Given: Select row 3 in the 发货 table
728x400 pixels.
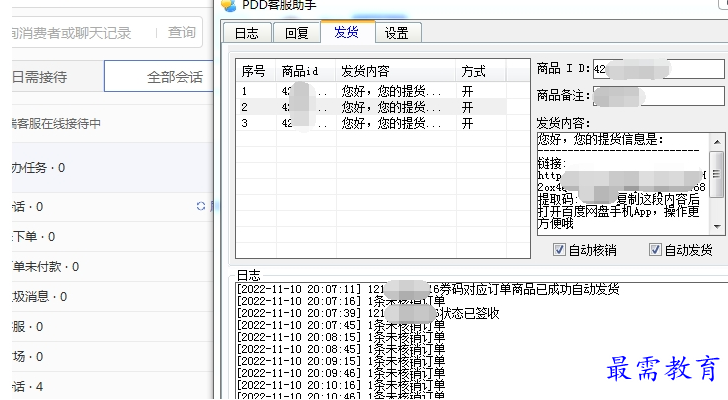Looking at the screenshot, I should (x=371, y=123).
